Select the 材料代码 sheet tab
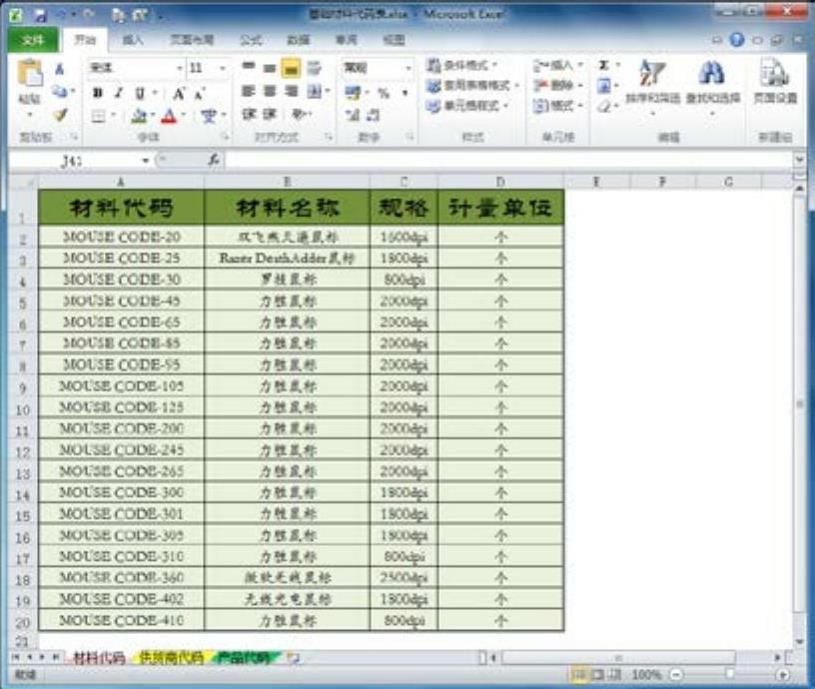This screenshot has width=815, height=689. point(99,658)
